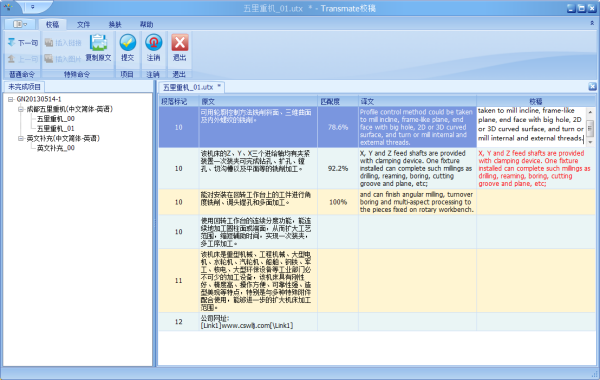
Task: Close the document panel with the X button
Action: pyautogui.click(x=592, y=86)
